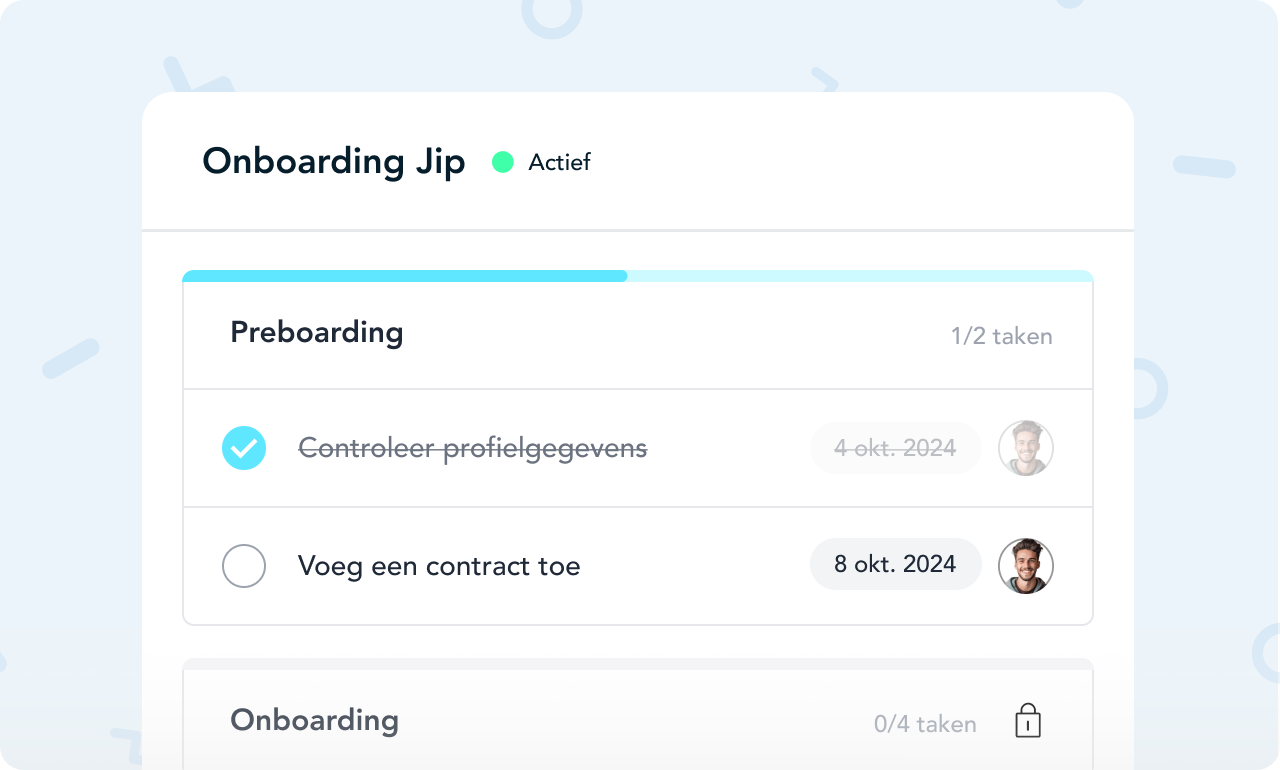Click the 0/4 taken counter

(925, 724)
